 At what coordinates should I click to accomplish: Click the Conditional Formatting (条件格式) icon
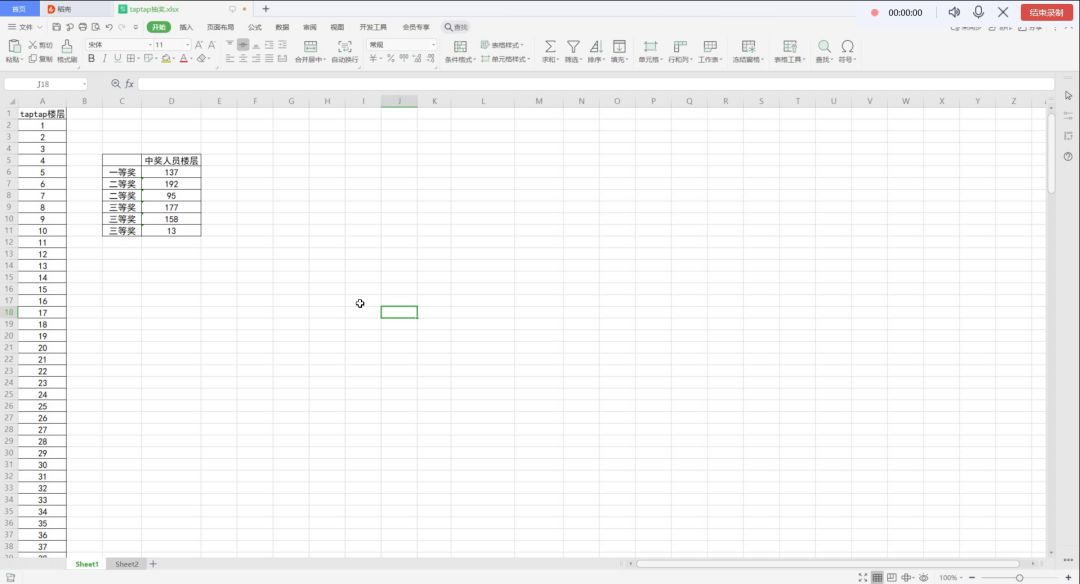pos(460,47)
